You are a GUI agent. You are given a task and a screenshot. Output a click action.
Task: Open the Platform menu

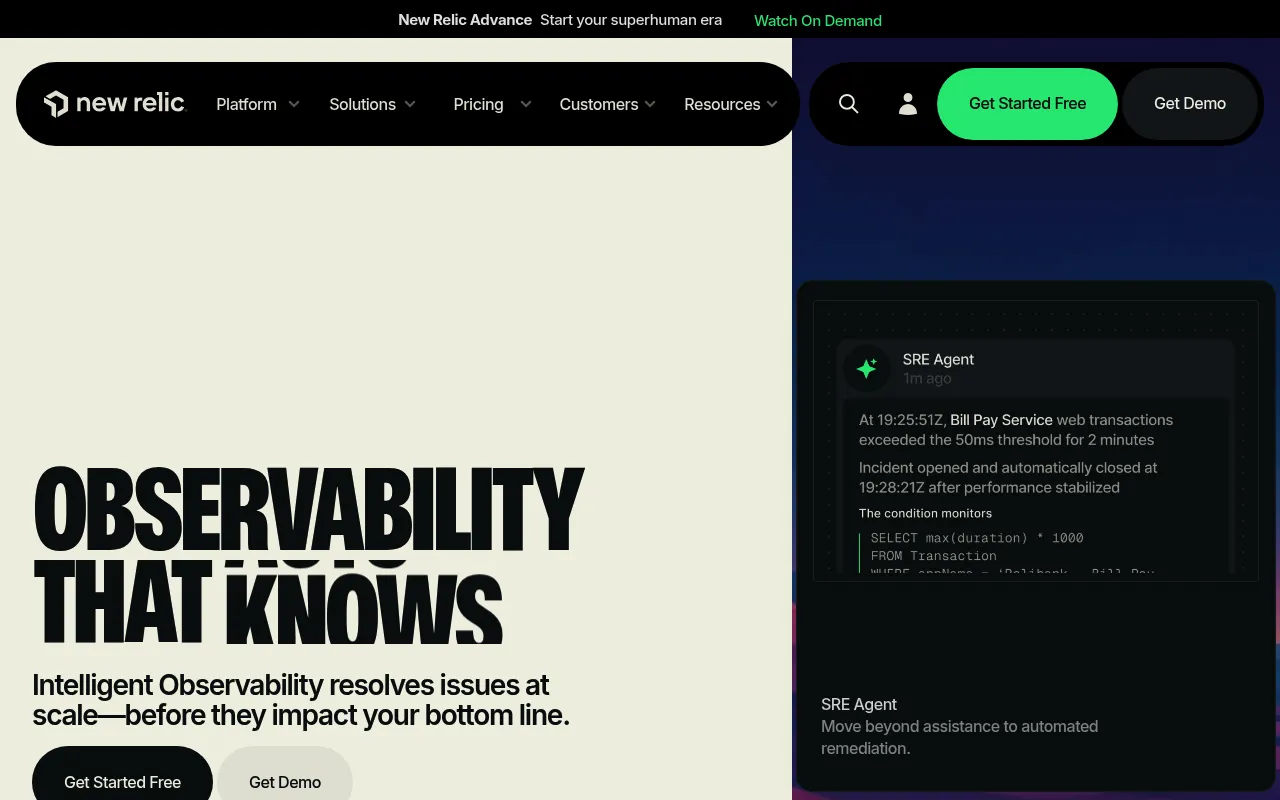coord(246,104)
